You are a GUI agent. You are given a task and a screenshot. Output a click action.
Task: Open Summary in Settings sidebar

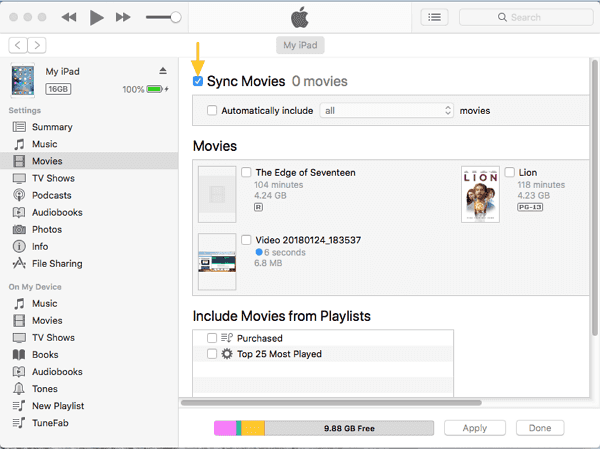click(x=52, y=127)
